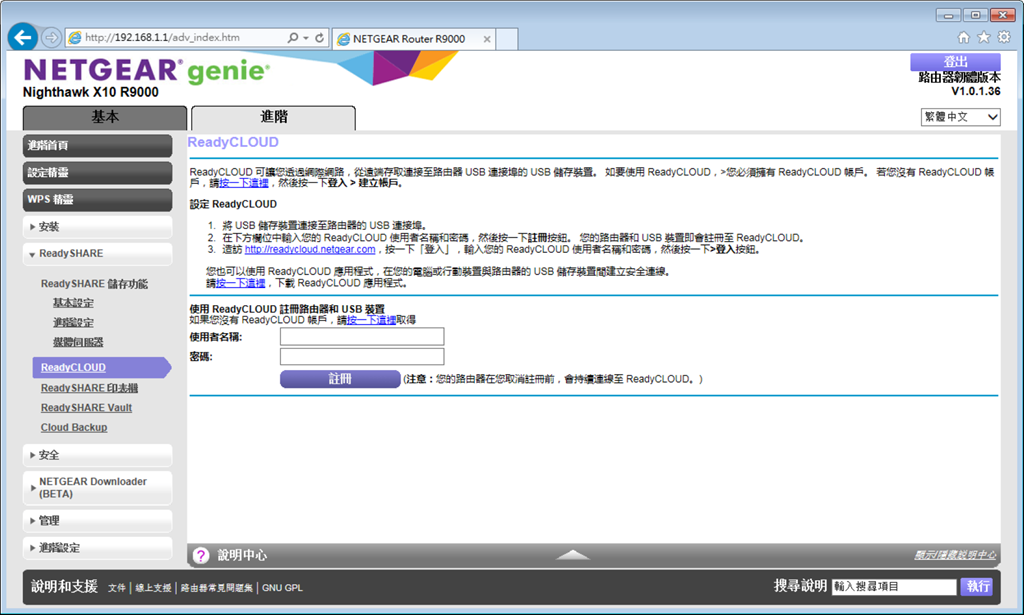Collapse the ReadySHARE section
Screen dimensions: 1024x615
click(97, 253)
